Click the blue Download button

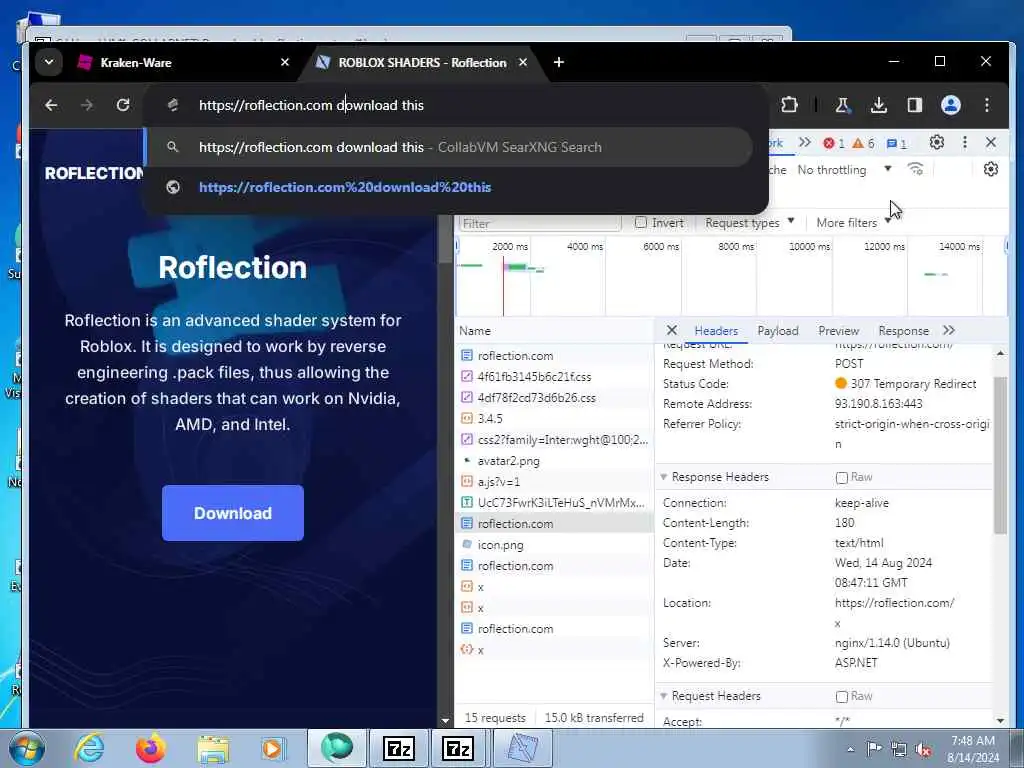(x=232, y=513)
